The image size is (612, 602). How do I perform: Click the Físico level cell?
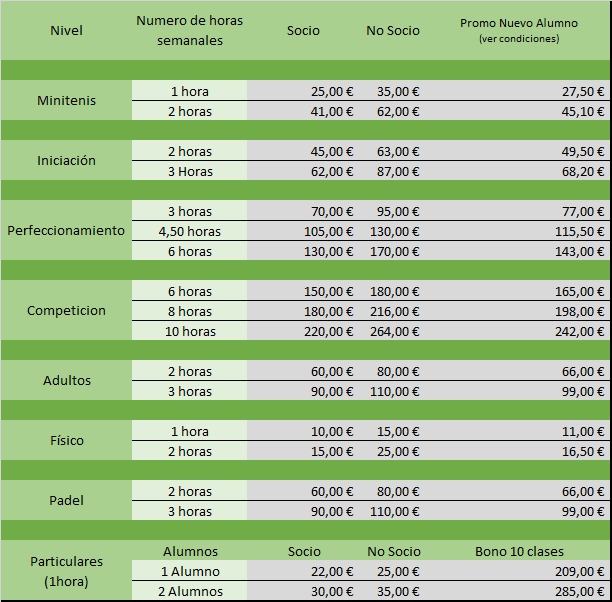point(66,440)
